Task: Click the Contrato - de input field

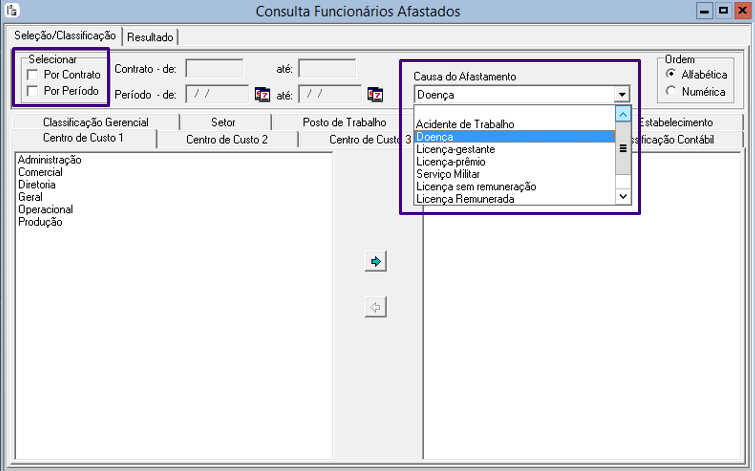Action: pyautogui.click(x=214, y=69)
